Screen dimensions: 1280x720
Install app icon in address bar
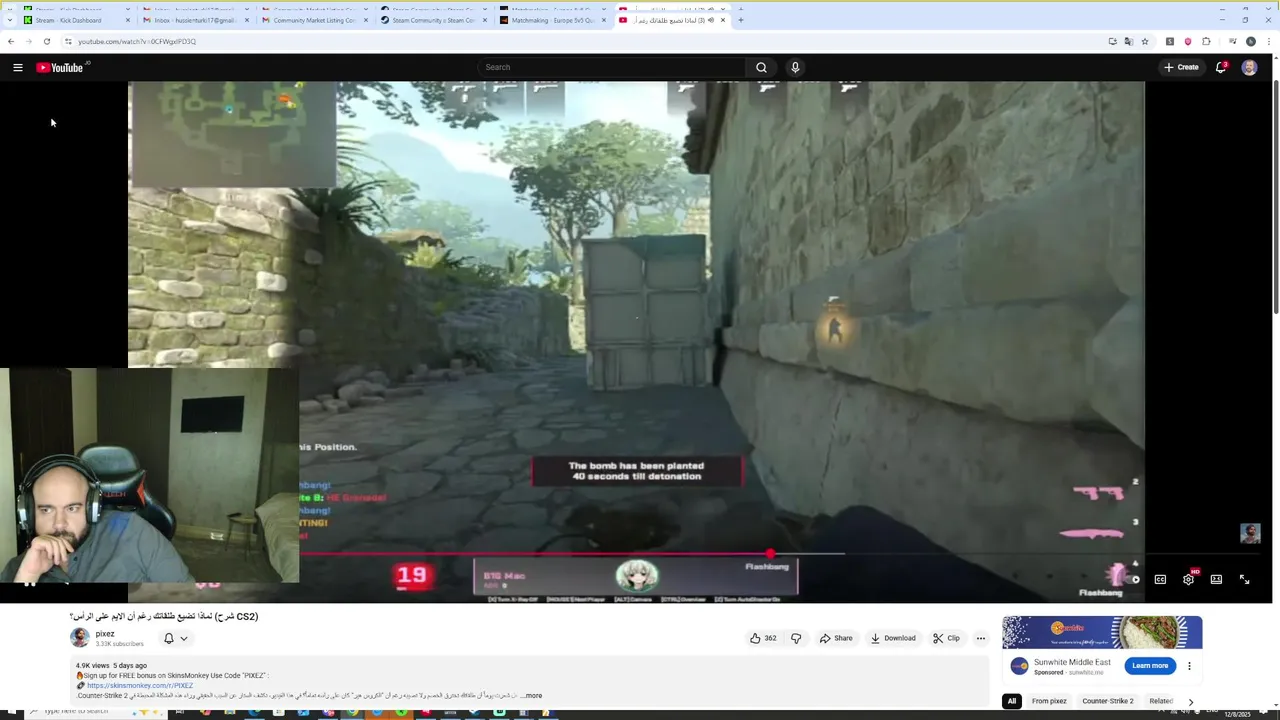[1113, 41]
